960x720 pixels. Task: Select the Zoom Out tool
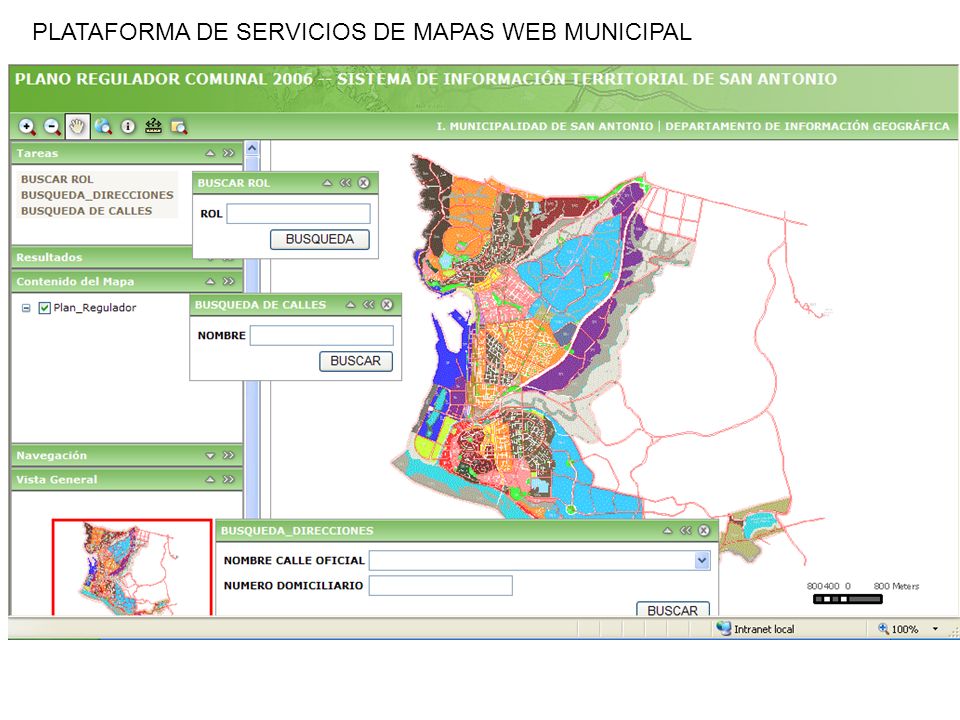click(x=52, y=127)
